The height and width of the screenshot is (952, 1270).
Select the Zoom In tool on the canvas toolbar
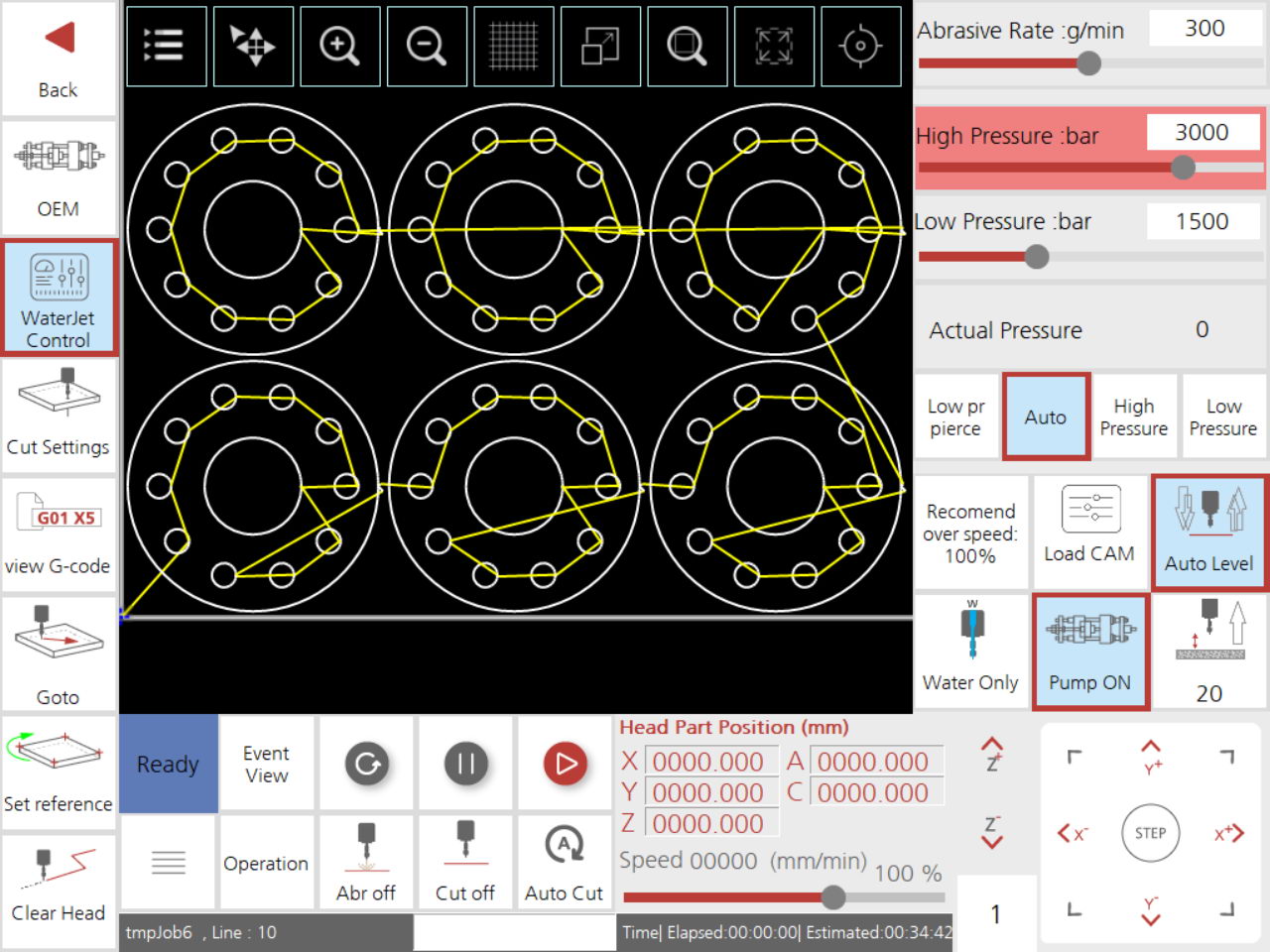click(340, 46)
